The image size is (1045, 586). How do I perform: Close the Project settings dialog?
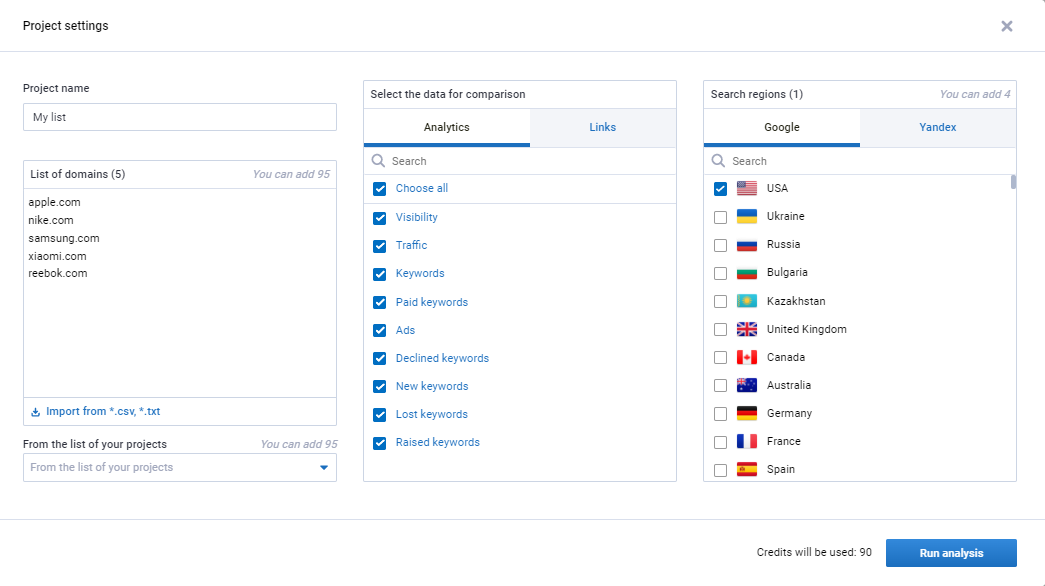pyautogui.click(x=1007, y=26)
